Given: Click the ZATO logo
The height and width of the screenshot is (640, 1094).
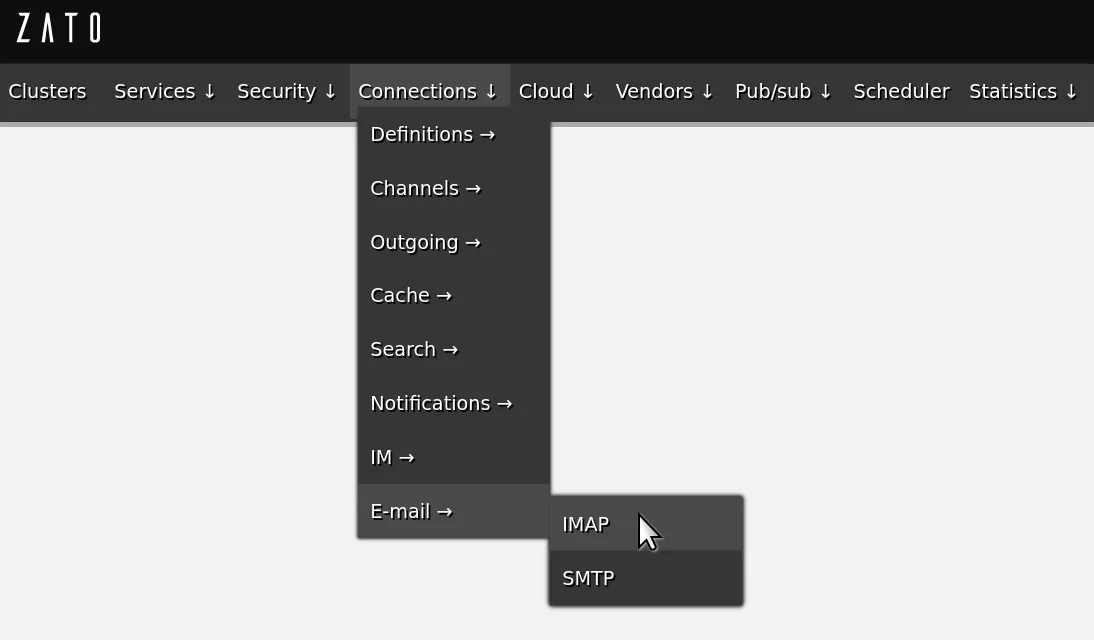Looking at the screenshot, I should tap(59, 28).
